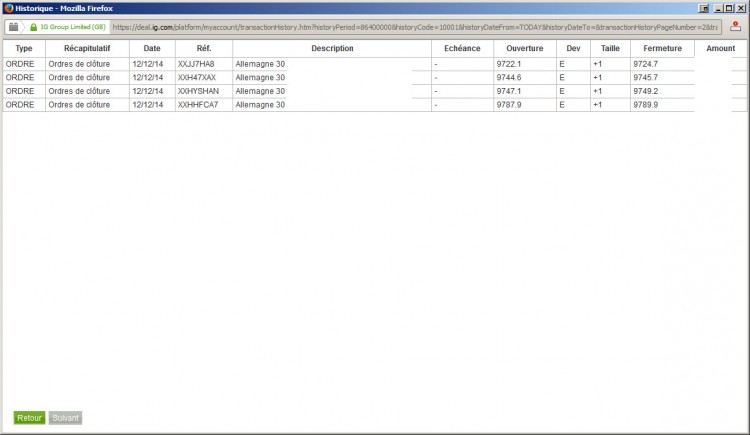This screenshot has width=750, height=435.
Task: Focus the URL address field
Action: (415, 27)
